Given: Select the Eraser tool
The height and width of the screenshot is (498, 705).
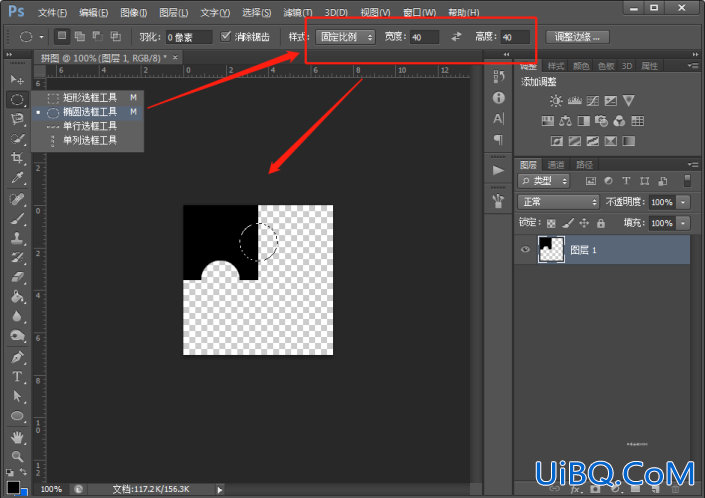Looking at the screenshot, I should (17, 277).
